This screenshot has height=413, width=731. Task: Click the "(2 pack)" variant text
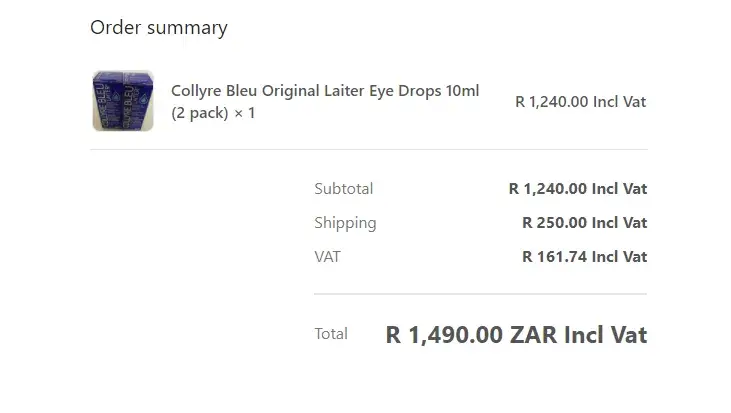click(x=200, y=113)
